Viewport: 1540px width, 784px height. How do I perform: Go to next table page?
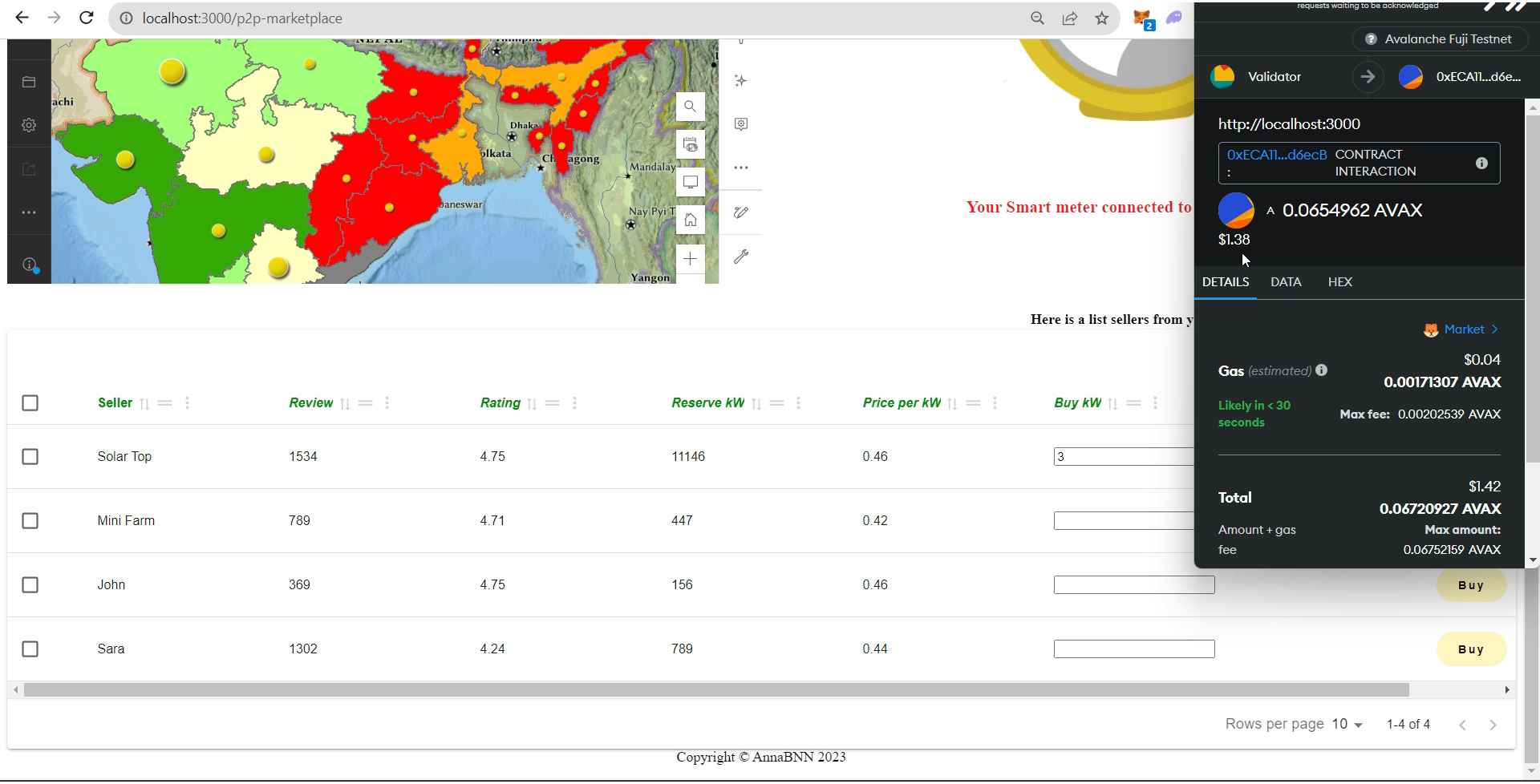tap(1493, 725)
